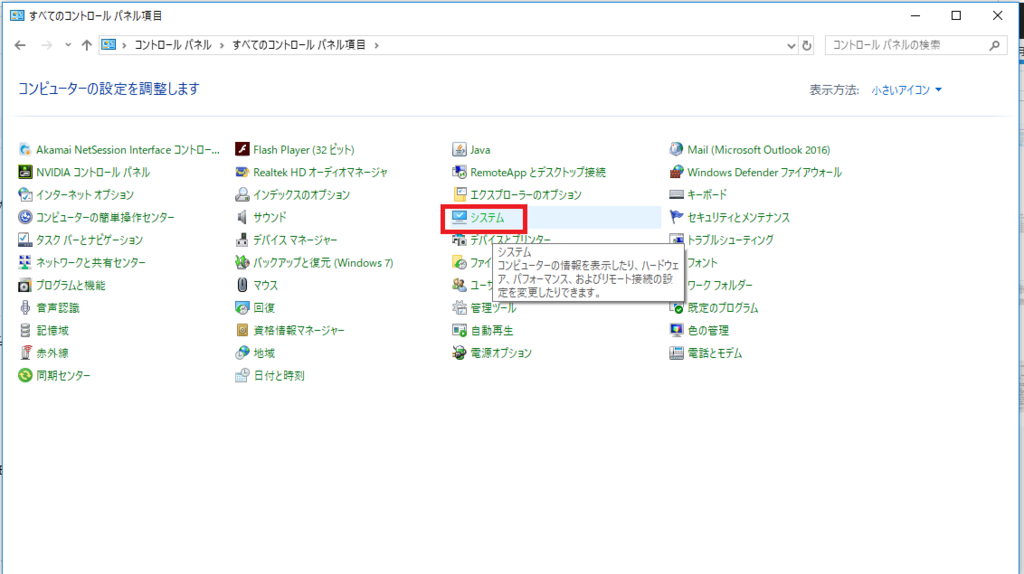Image resolution: width=1024 pixels, height=574 pixels.
Task: Click the 地域 globe icon
Action: [x=242, y=353]
